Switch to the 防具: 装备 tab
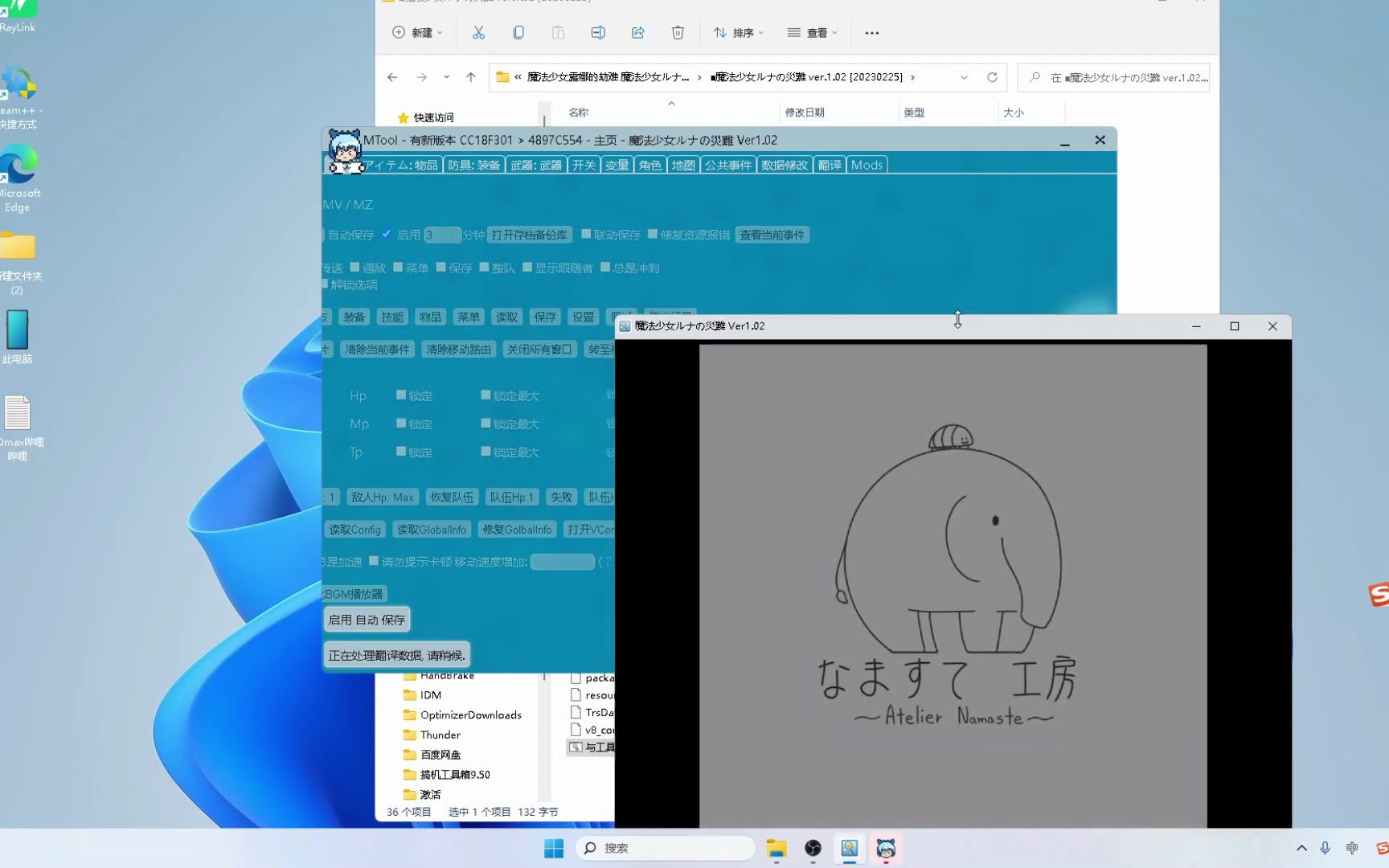The width and height of the screenshot is (1389, 868). point(474,165)
